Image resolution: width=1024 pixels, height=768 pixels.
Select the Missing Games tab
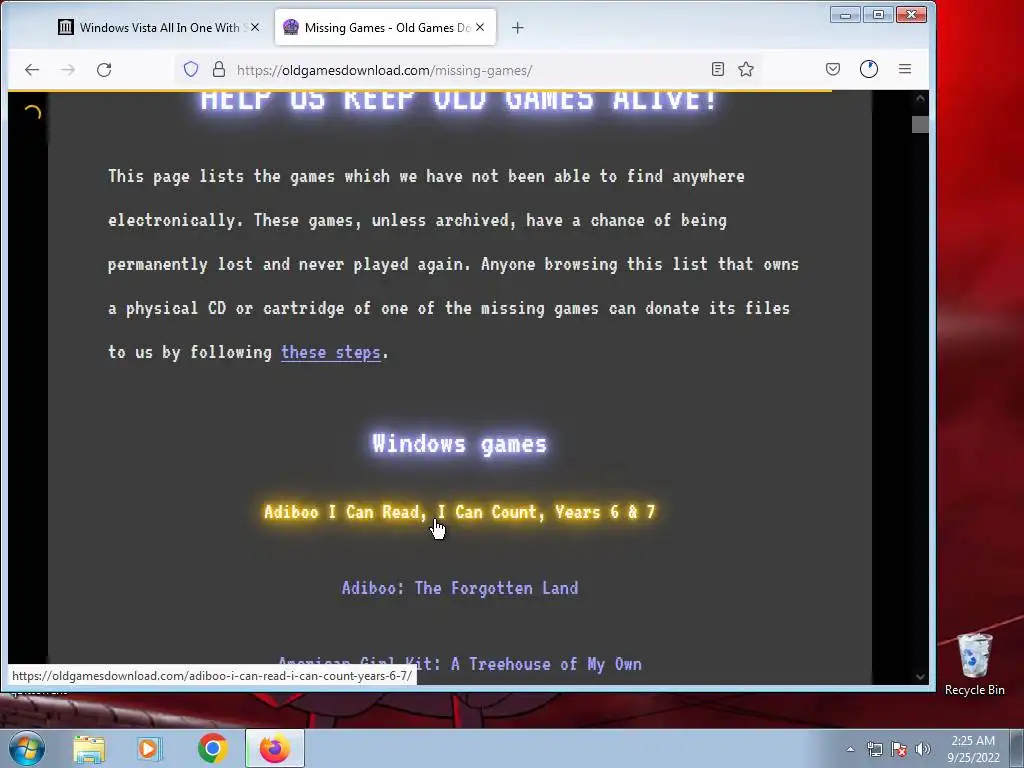point(385,27)
